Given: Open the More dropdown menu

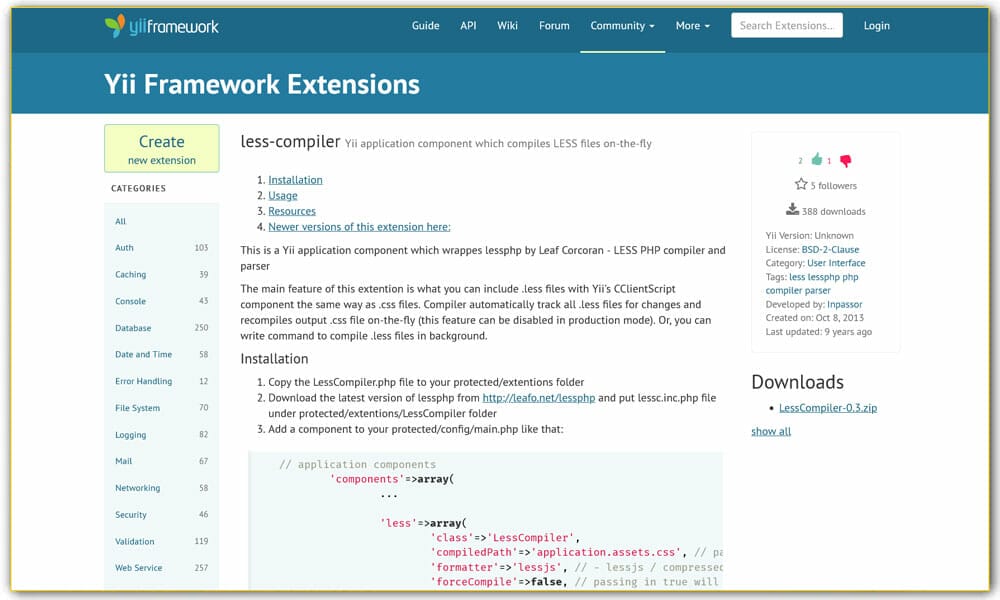Looking at the screenshot, I should click(692, 26).
